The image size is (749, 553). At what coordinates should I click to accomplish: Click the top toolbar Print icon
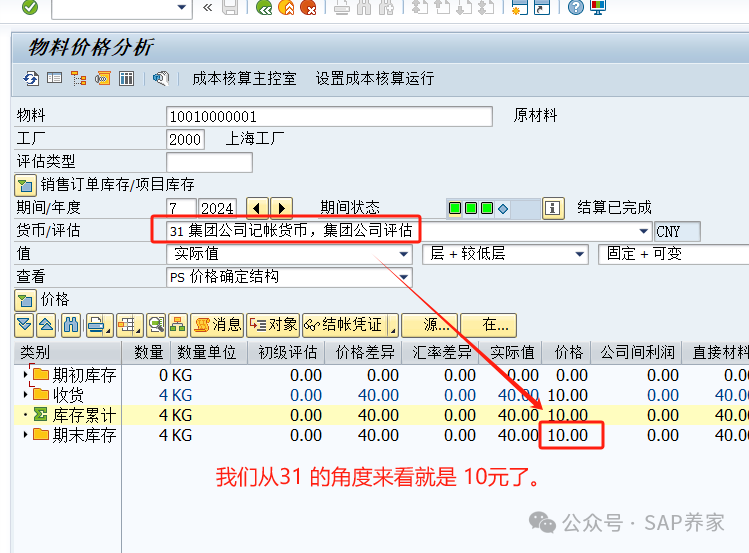(342, 7)
